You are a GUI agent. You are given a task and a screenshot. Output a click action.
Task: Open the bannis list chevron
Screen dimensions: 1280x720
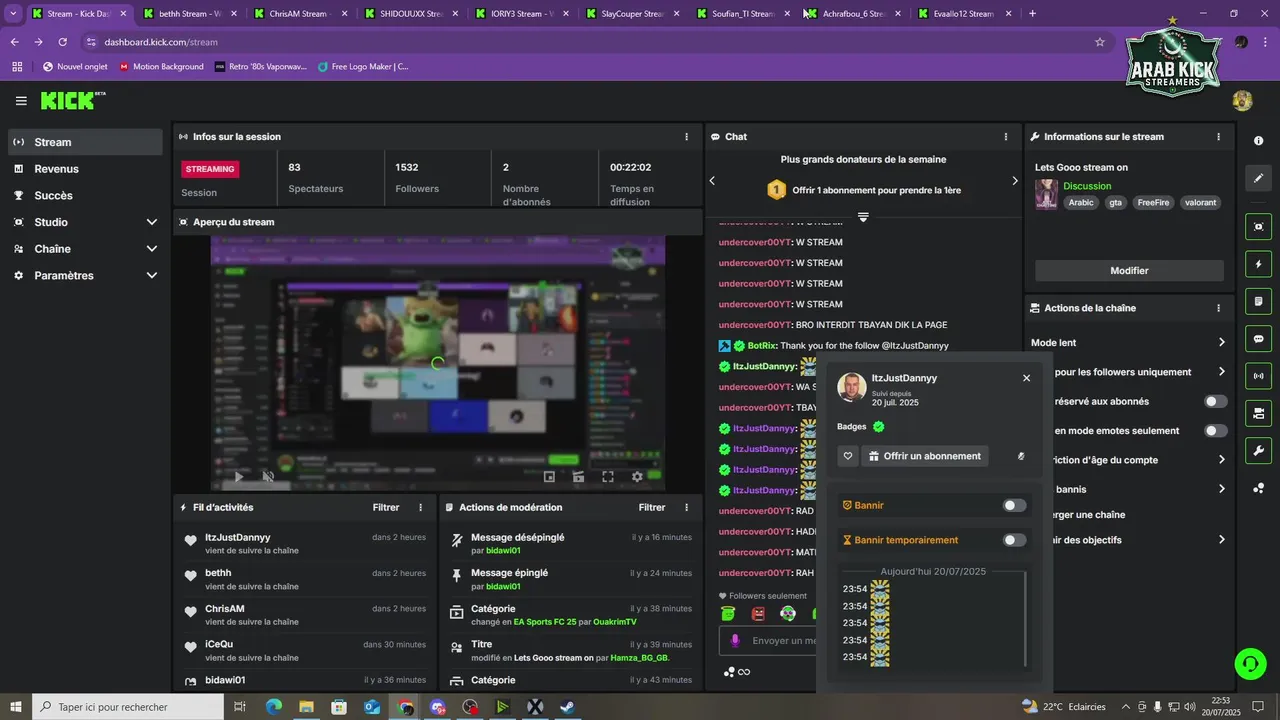point(1221,489)
